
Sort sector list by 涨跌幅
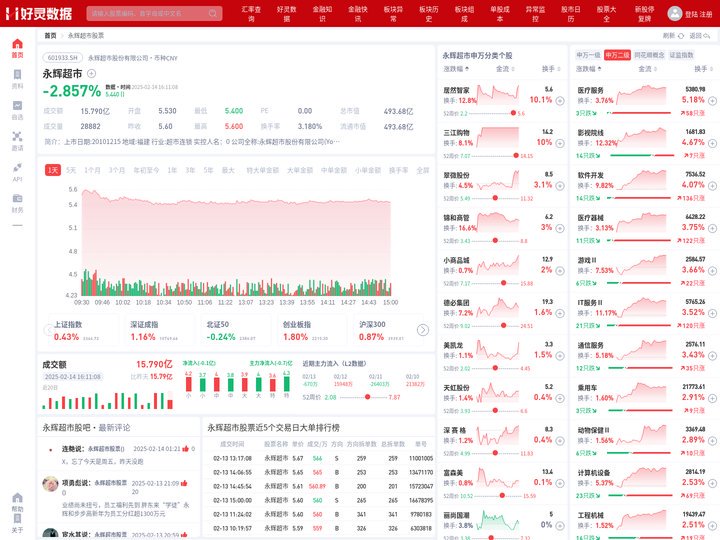tap(588, 69)
